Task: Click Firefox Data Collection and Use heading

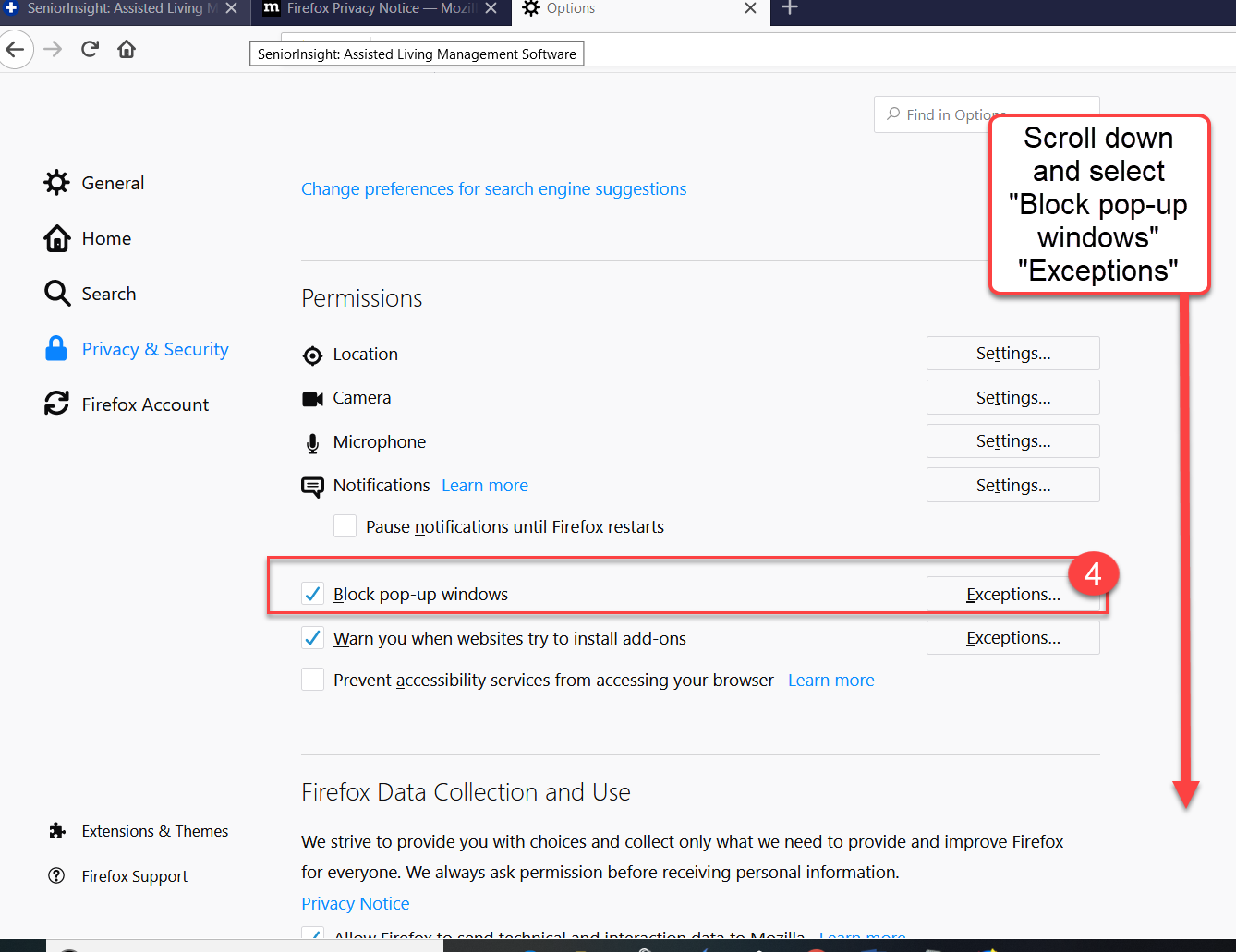Action: coord(467,792)
